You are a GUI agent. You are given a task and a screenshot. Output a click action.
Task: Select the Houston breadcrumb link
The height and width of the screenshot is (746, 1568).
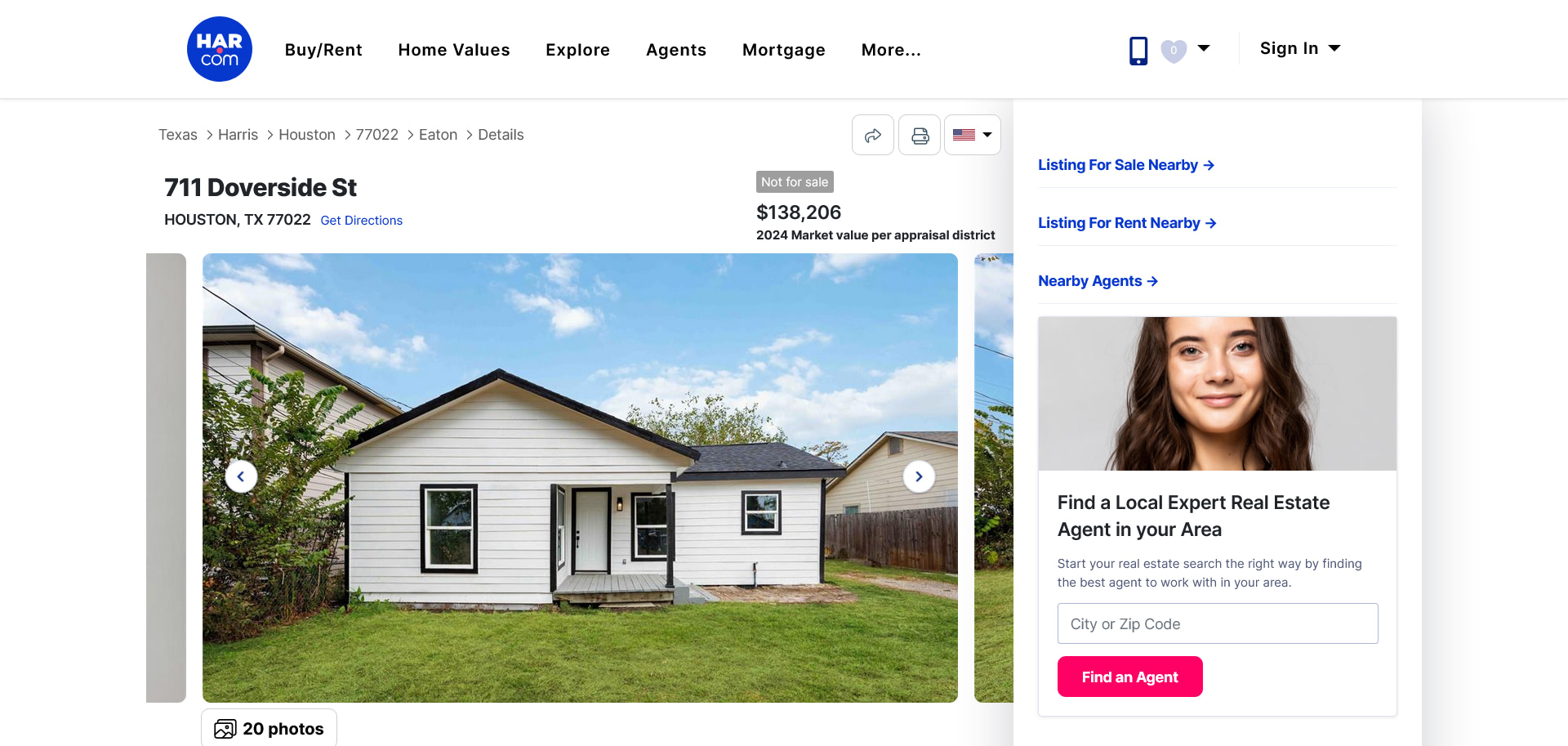pyautogui.click(x=307, y=135)
